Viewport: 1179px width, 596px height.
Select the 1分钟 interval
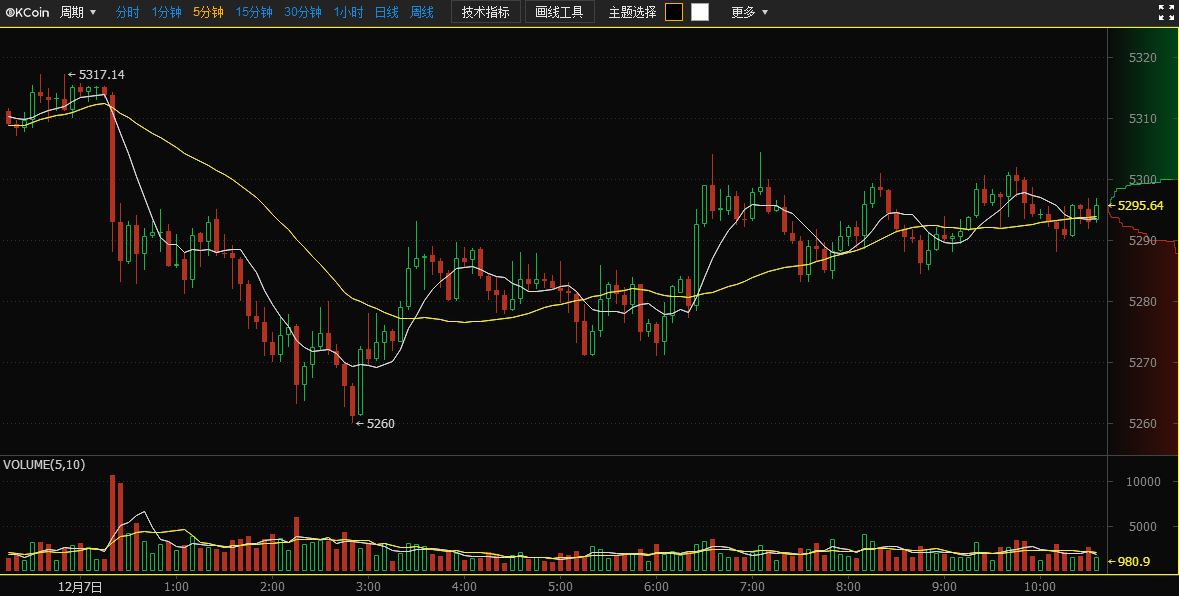tap(166, 12)
